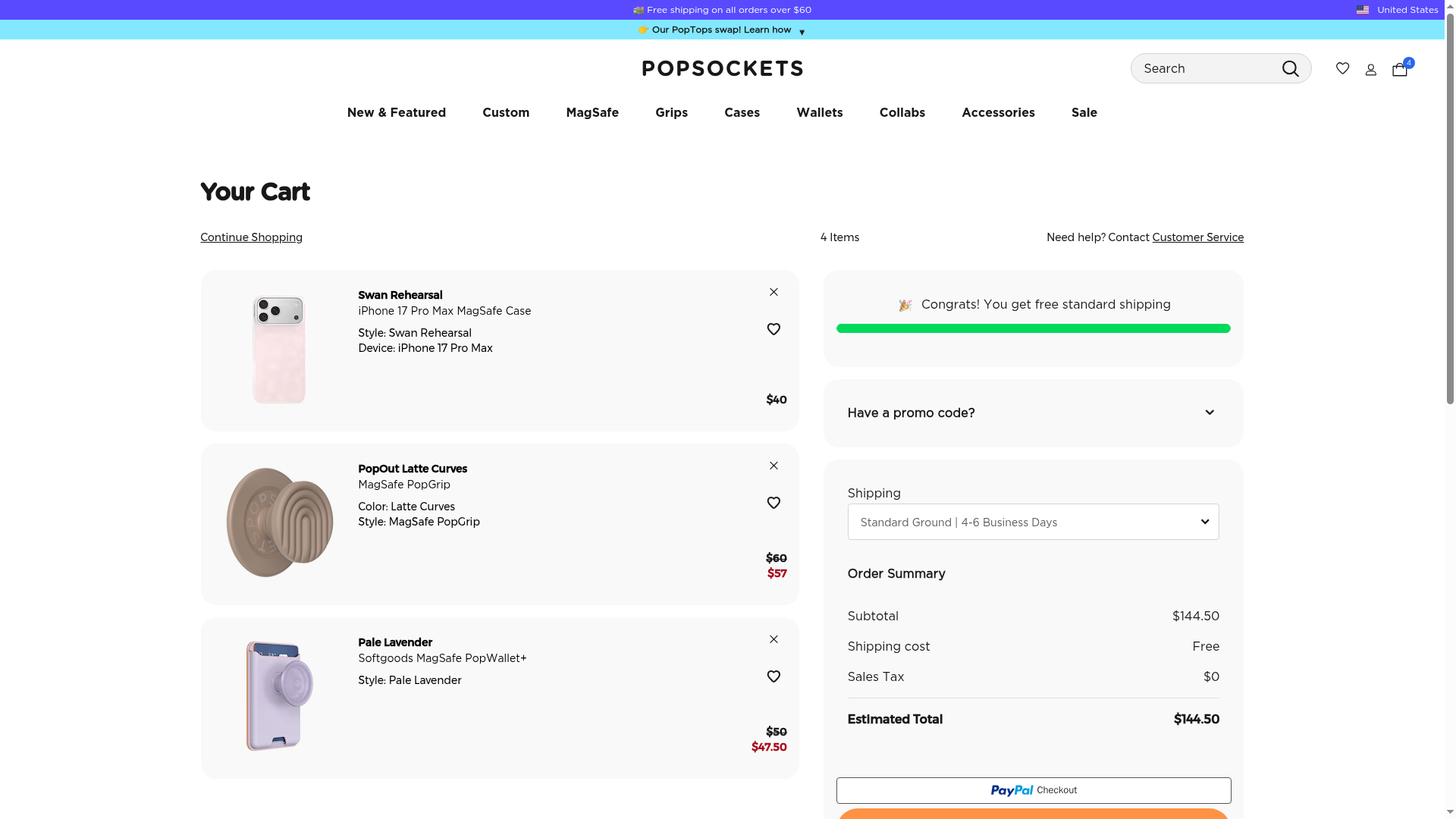Click the United States flag icon

[1363, 10]
